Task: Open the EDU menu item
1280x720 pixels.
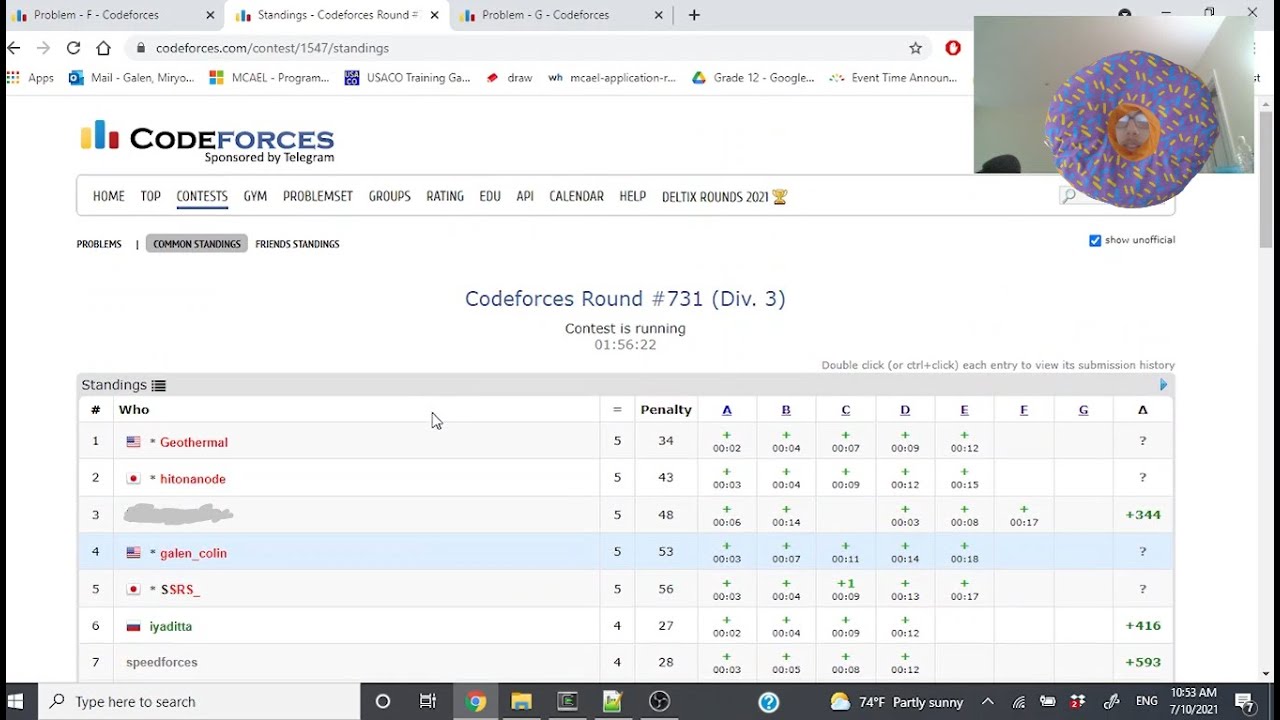Action: pos(490,196)
